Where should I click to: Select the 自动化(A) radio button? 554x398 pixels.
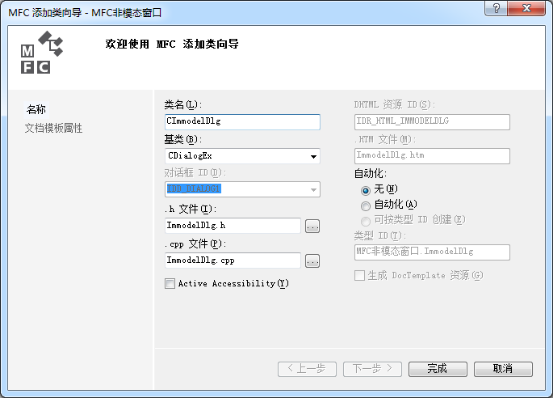click(x=366, y=205)
